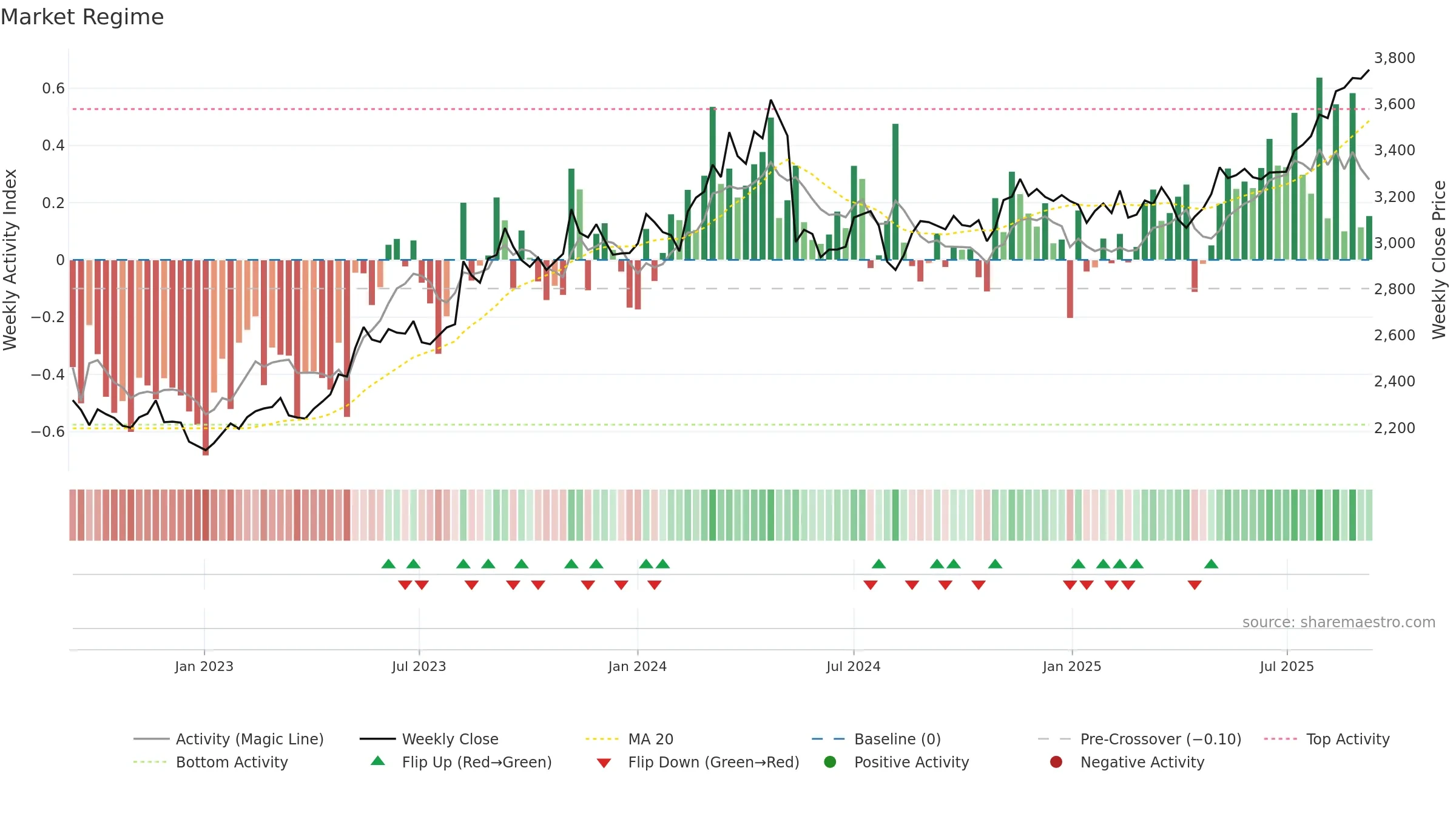
Task: Click the source: sharemaestro.com text
Action: coord(1339,622)
